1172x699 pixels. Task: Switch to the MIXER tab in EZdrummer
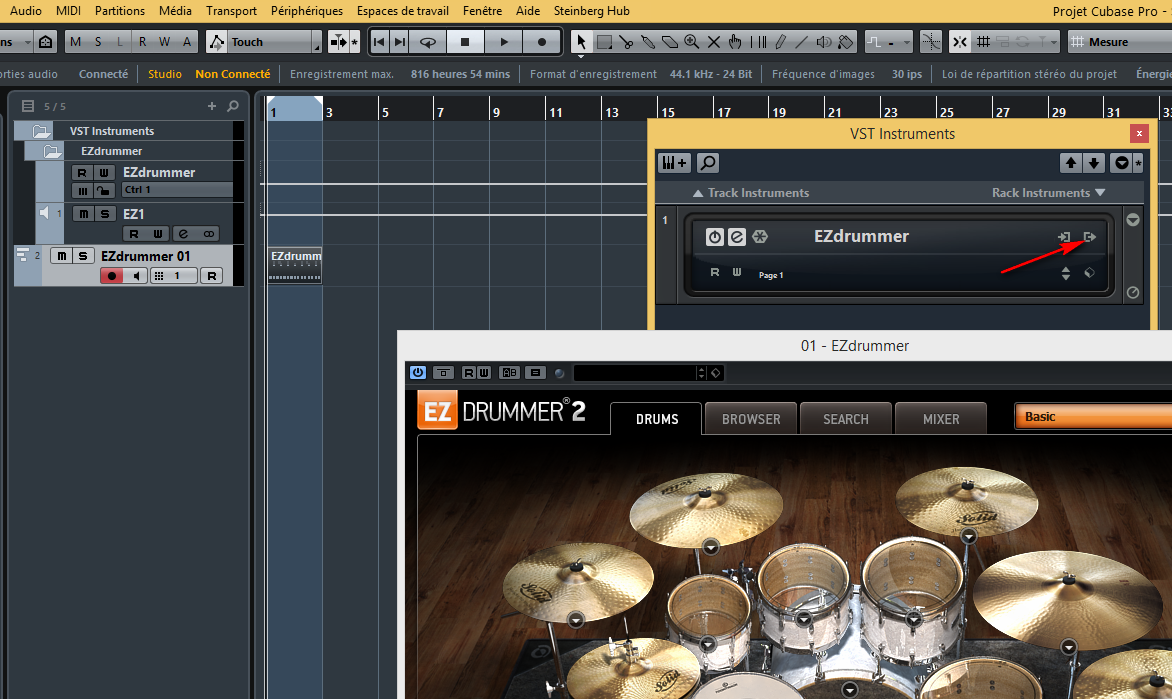click(940, 419)
